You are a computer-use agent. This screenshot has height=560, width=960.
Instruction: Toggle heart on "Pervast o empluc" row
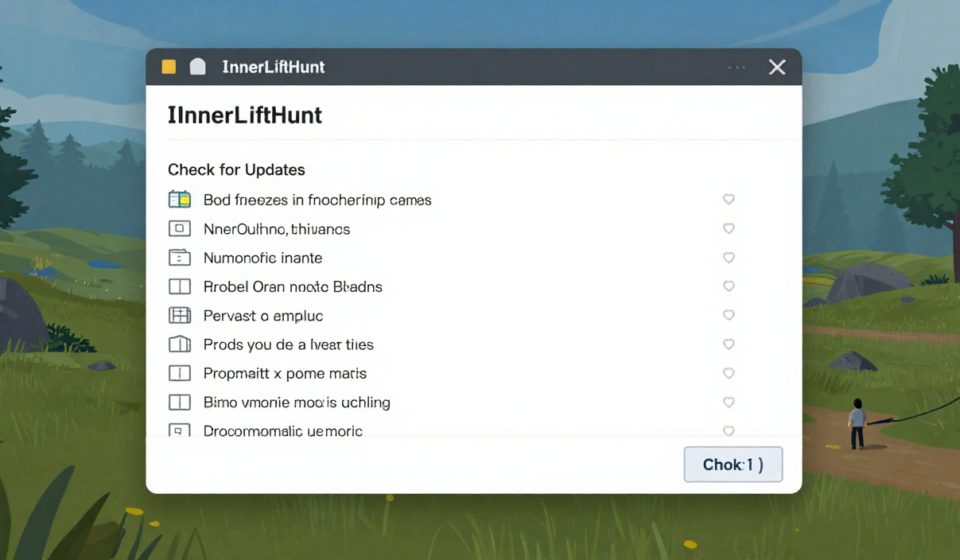pyautogui.click(x=729, y=316)
